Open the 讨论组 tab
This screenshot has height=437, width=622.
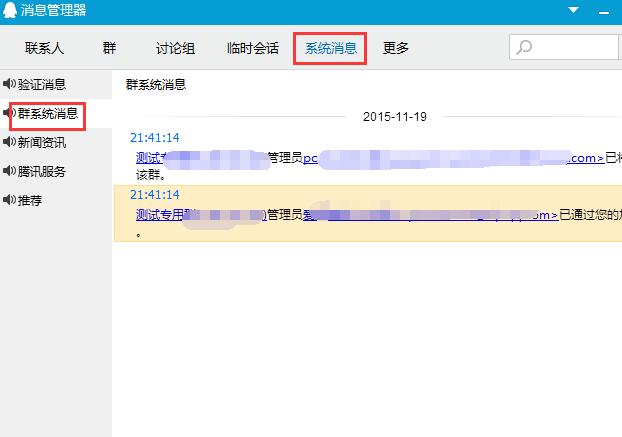175,48
